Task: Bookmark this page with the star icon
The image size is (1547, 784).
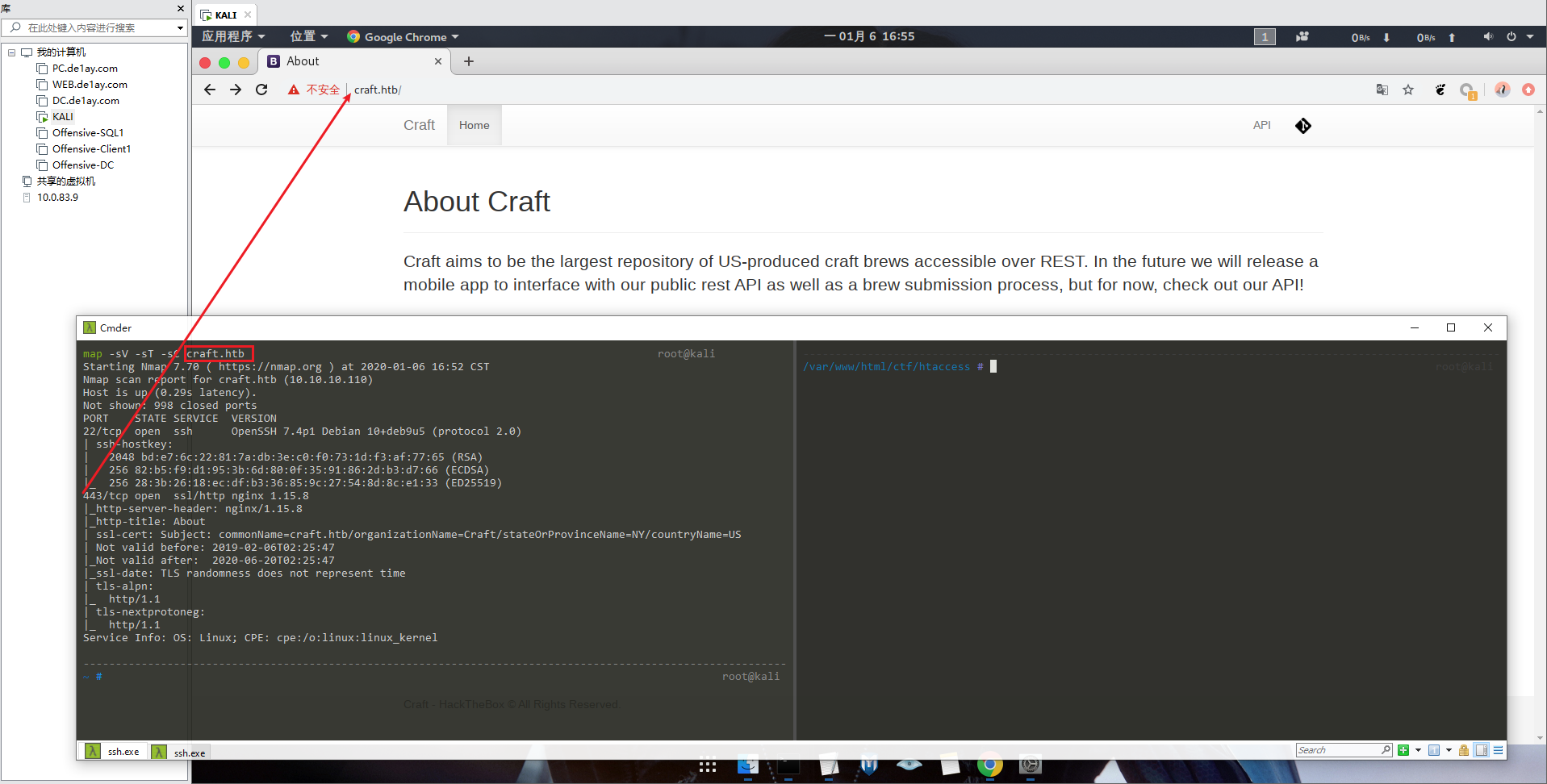Action: point(1408,90)
